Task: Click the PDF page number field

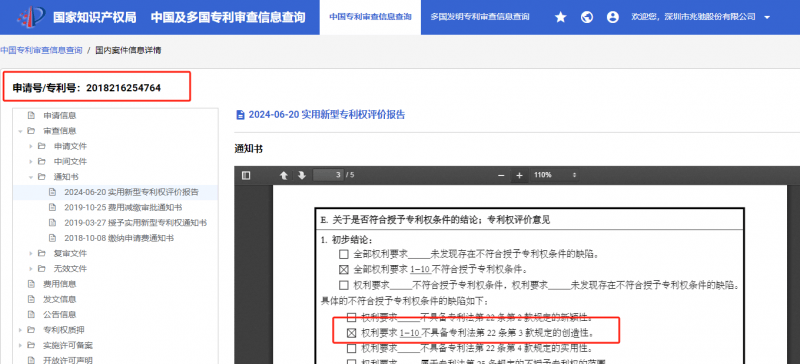Action: (328, 175)
